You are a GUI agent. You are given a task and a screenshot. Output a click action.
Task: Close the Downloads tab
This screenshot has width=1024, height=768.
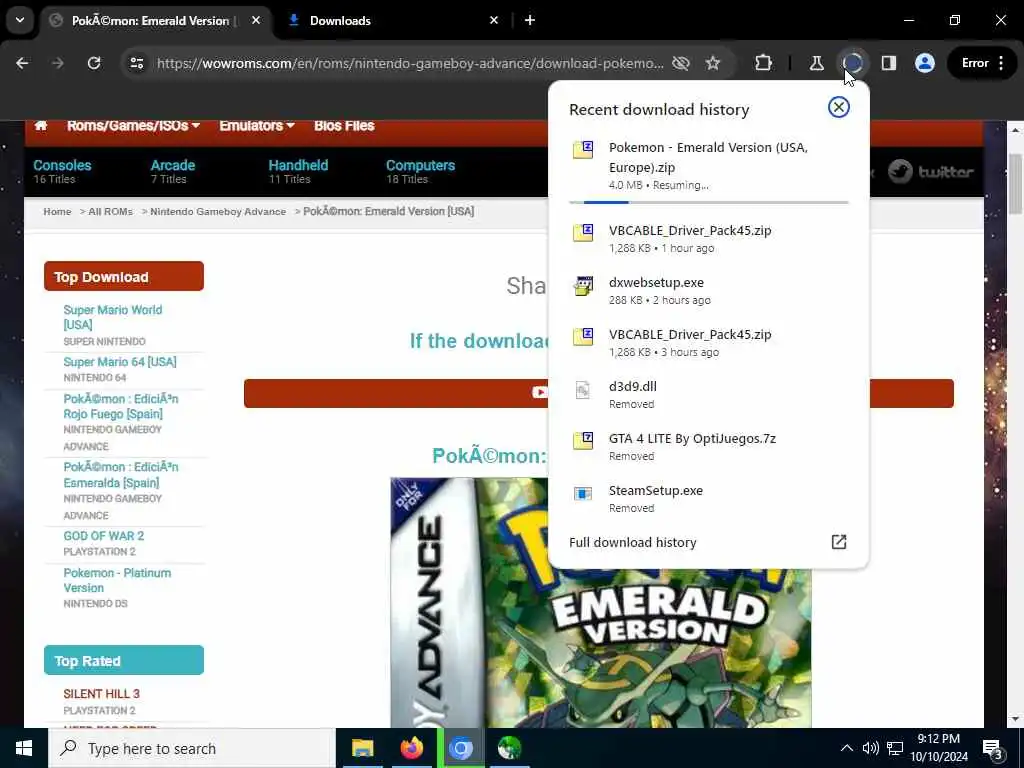point(494,20)
